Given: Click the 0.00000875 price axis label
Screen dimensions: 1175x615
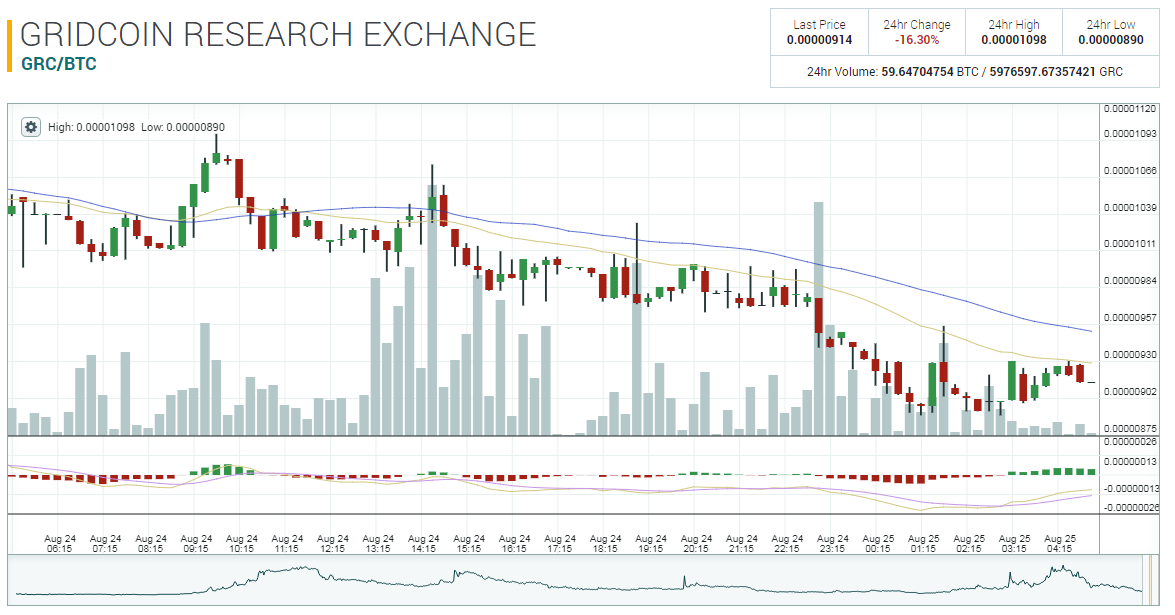Looking at the screenshot, I should pyautogui.click(x=1130, y=428).
